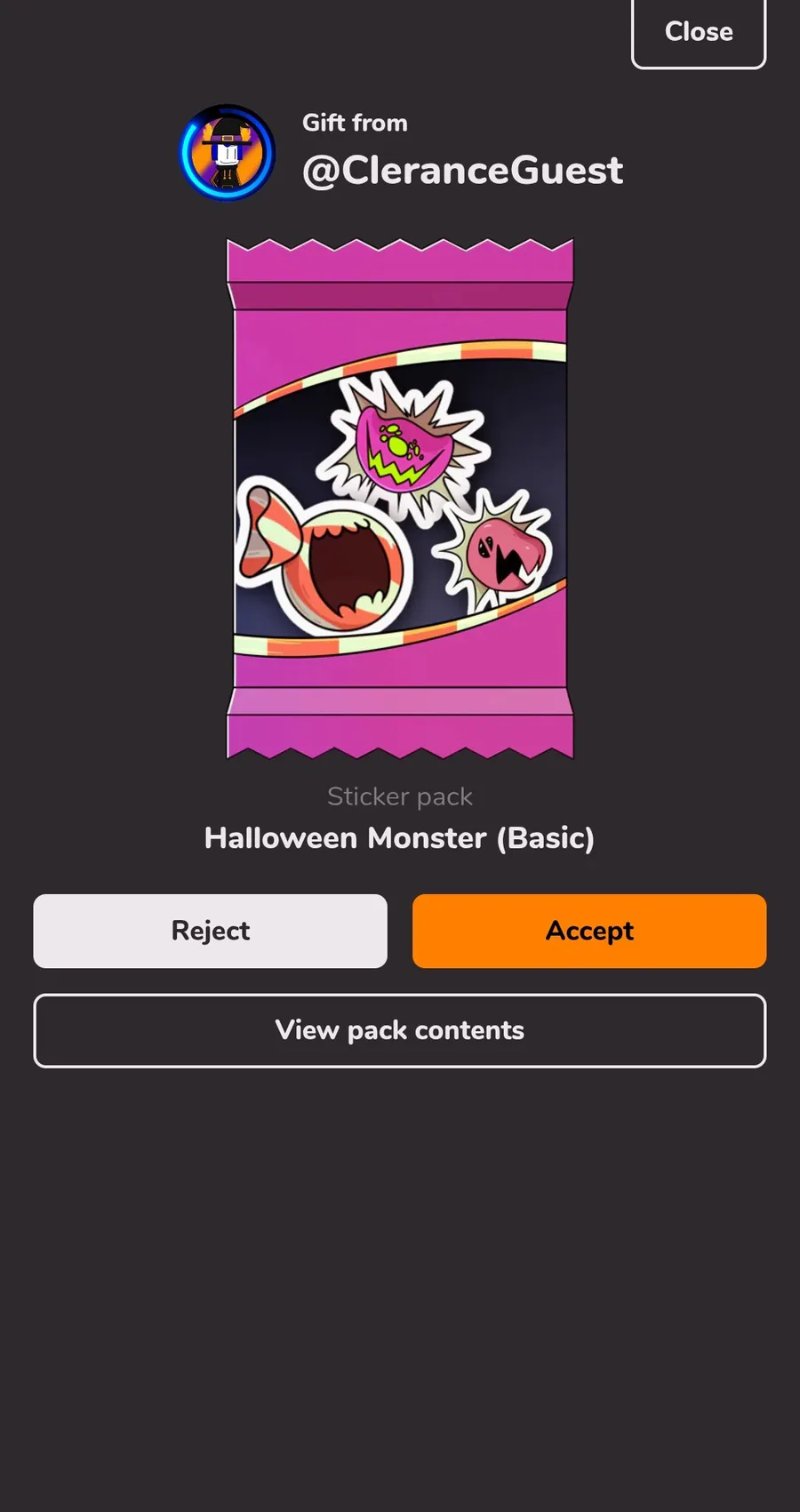View pack contents
The height and width of the screenshot is (1512, 800).
(x=400, y=1030)
